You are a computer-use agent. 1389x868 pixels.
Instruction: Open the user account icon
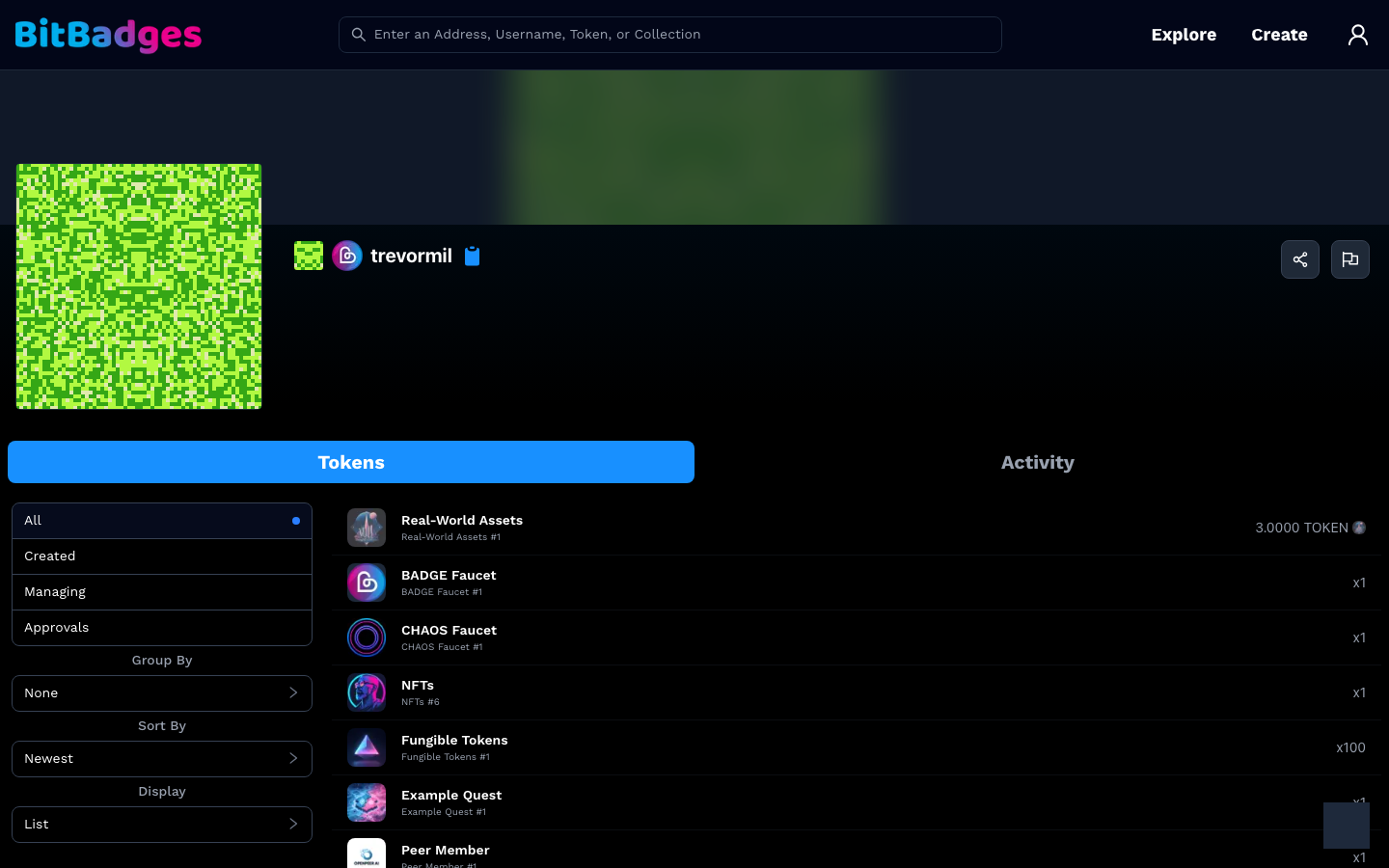click(x=1358, y=35)
